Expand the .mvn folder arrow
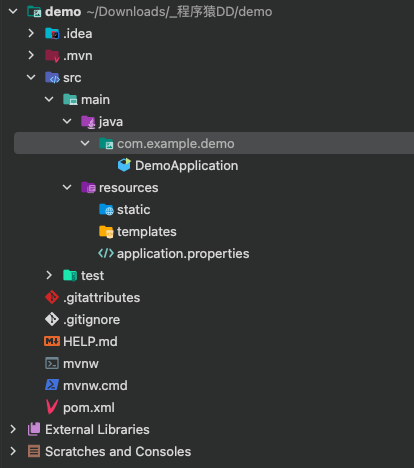414x468 pixels. (31, 55)
